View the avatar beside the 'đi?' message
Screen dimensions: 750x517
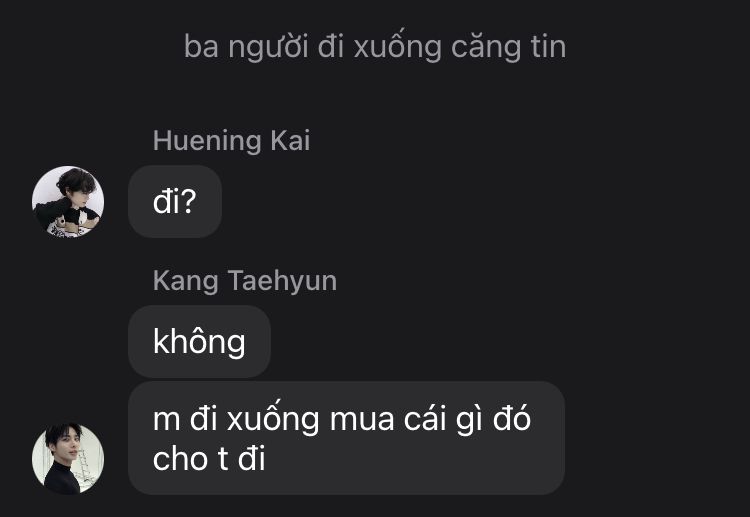tap(68, 201)
